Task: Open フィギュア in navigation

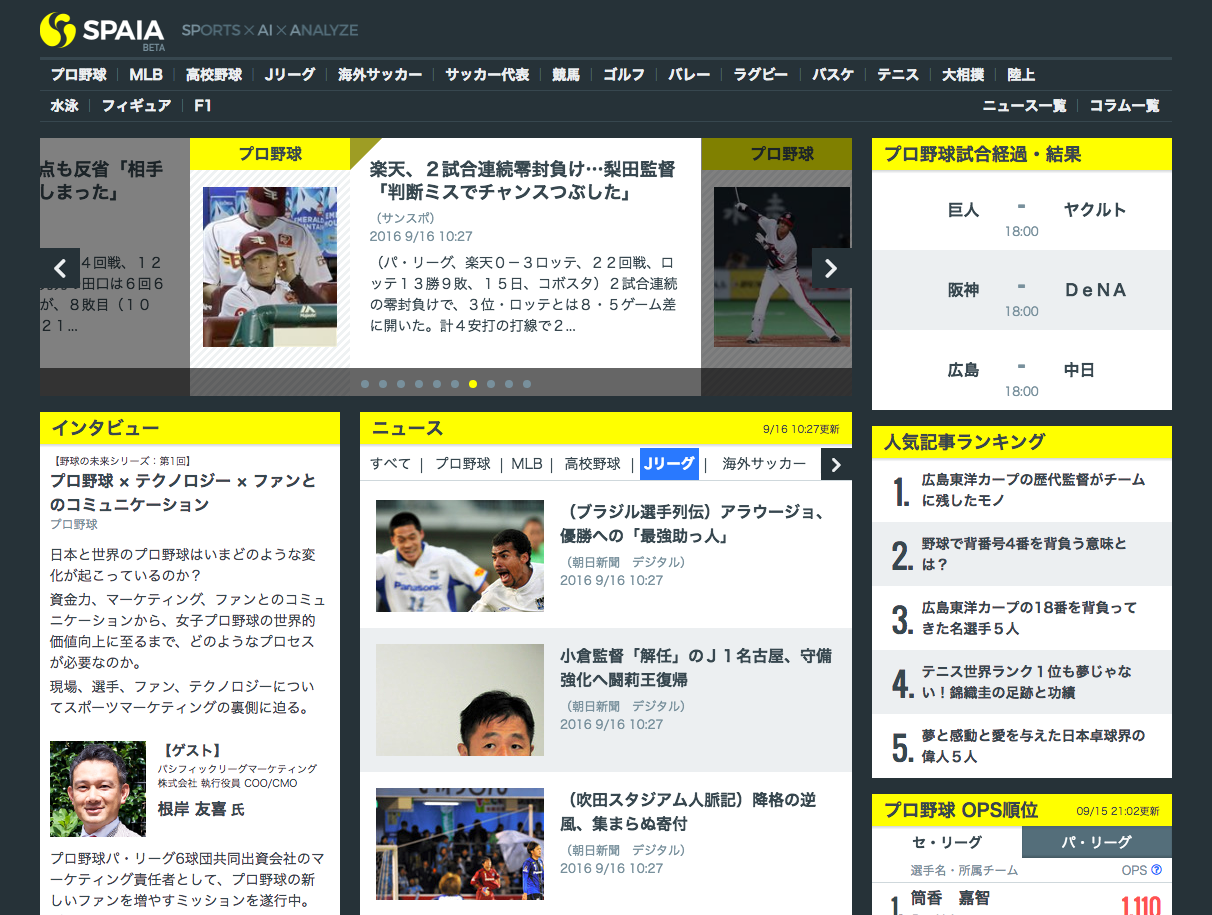Action: point(136,105)
